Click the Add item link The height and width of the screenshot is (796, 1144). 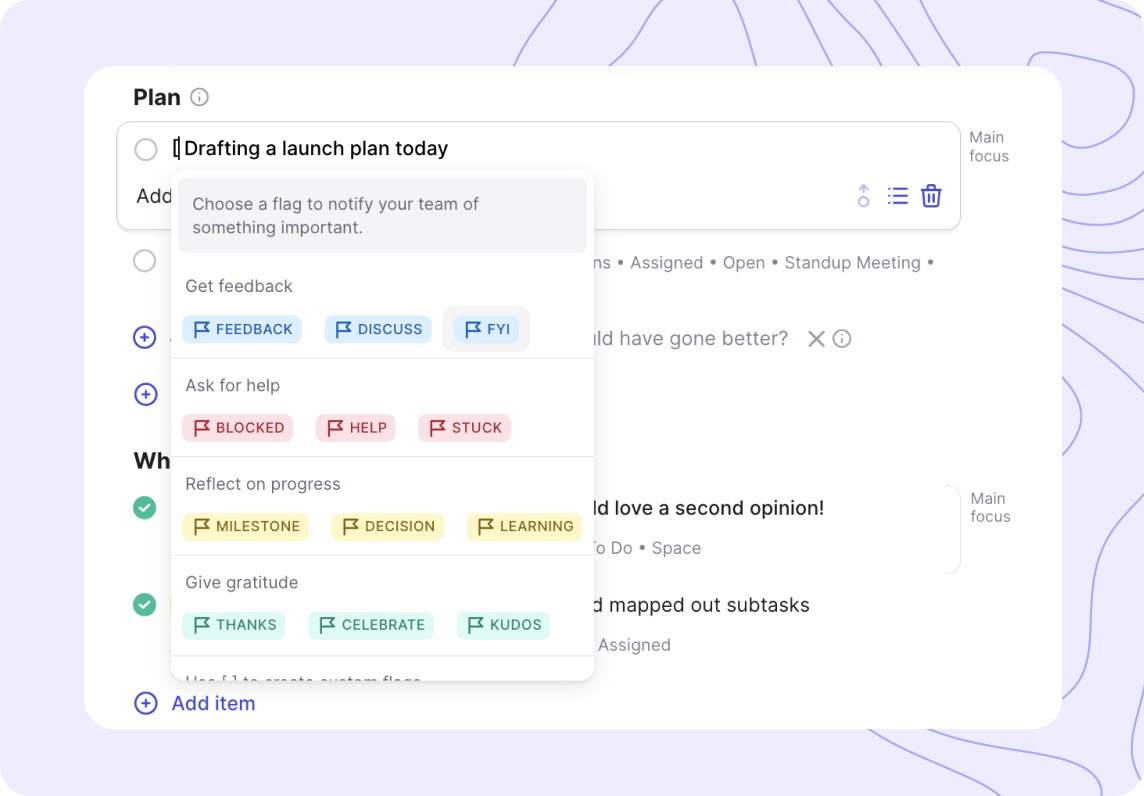tap(213, 703)
